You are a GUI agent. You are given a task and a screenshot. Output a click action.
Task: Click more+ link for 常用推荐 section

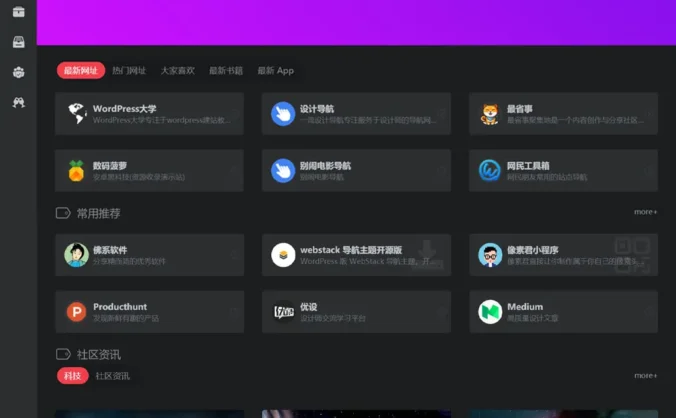pyautogui.click(x=645, y=212)
